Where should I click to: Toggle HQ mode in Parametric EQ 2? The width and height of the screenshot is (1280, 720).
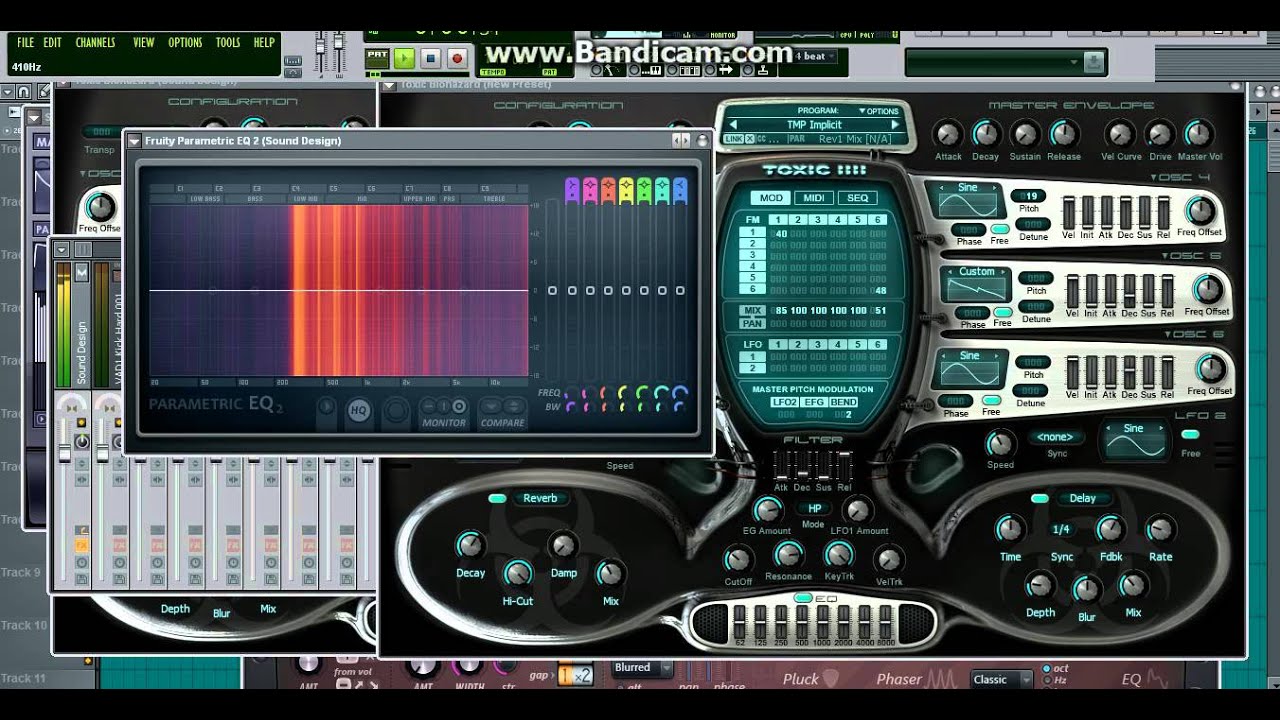(359, 410)
